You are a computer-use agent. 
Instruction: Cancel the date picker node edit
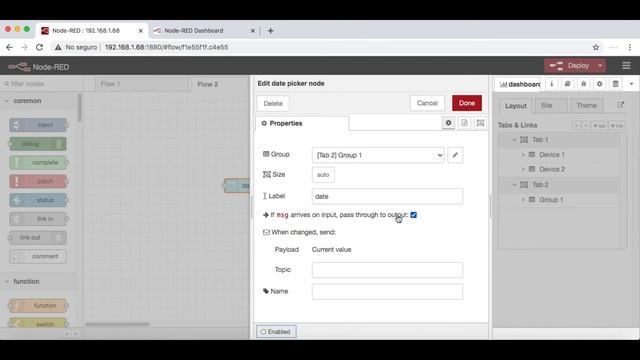(427, 103)
